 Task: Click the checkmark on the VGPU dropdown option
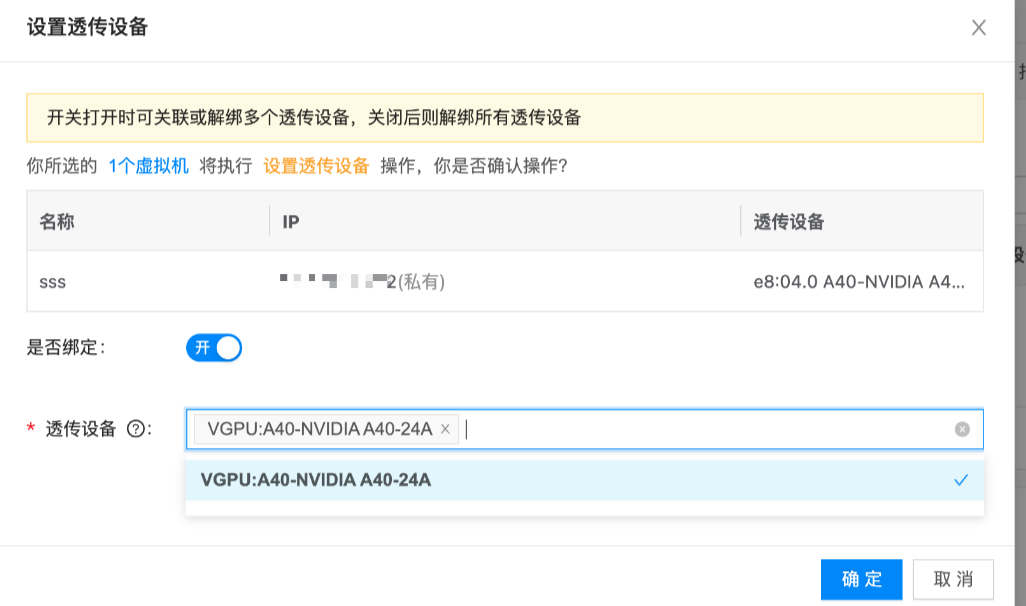point(961,480)
